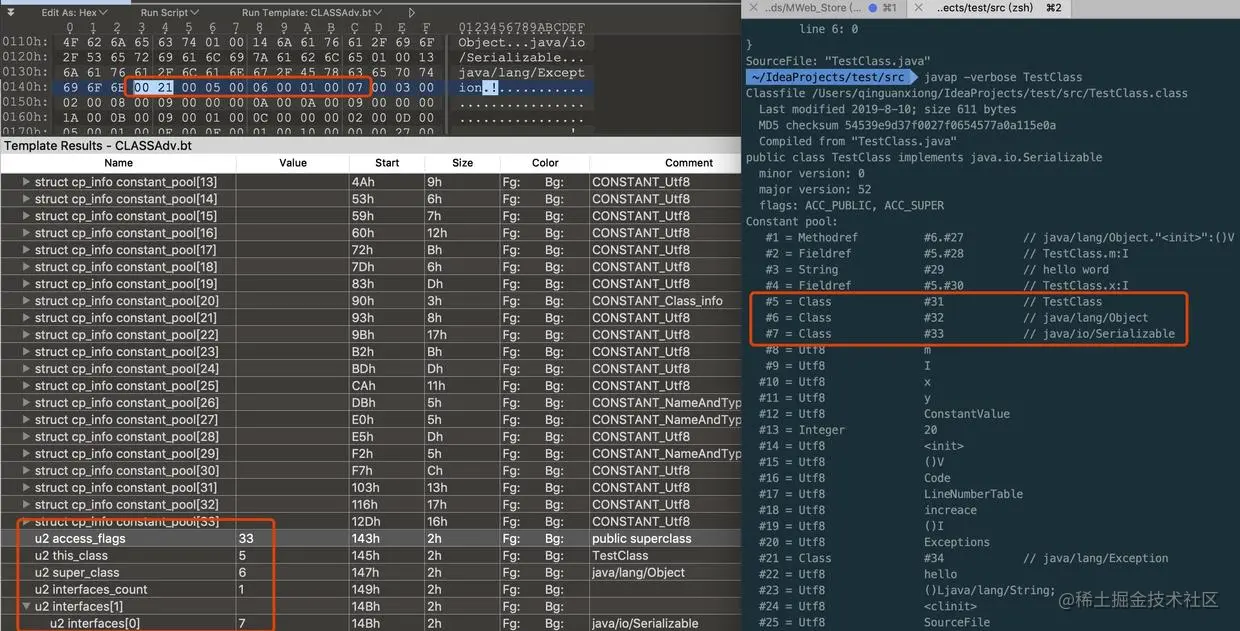This screenshot has height=631, width=1240.
Task: Click the Color column header
Action: coord(545,163)
